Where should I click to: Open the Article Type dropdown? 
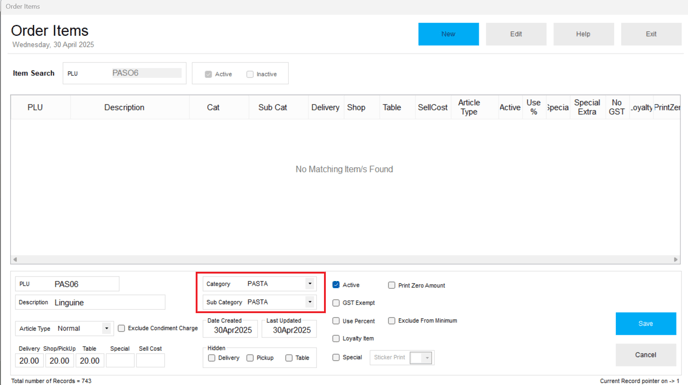106,328
